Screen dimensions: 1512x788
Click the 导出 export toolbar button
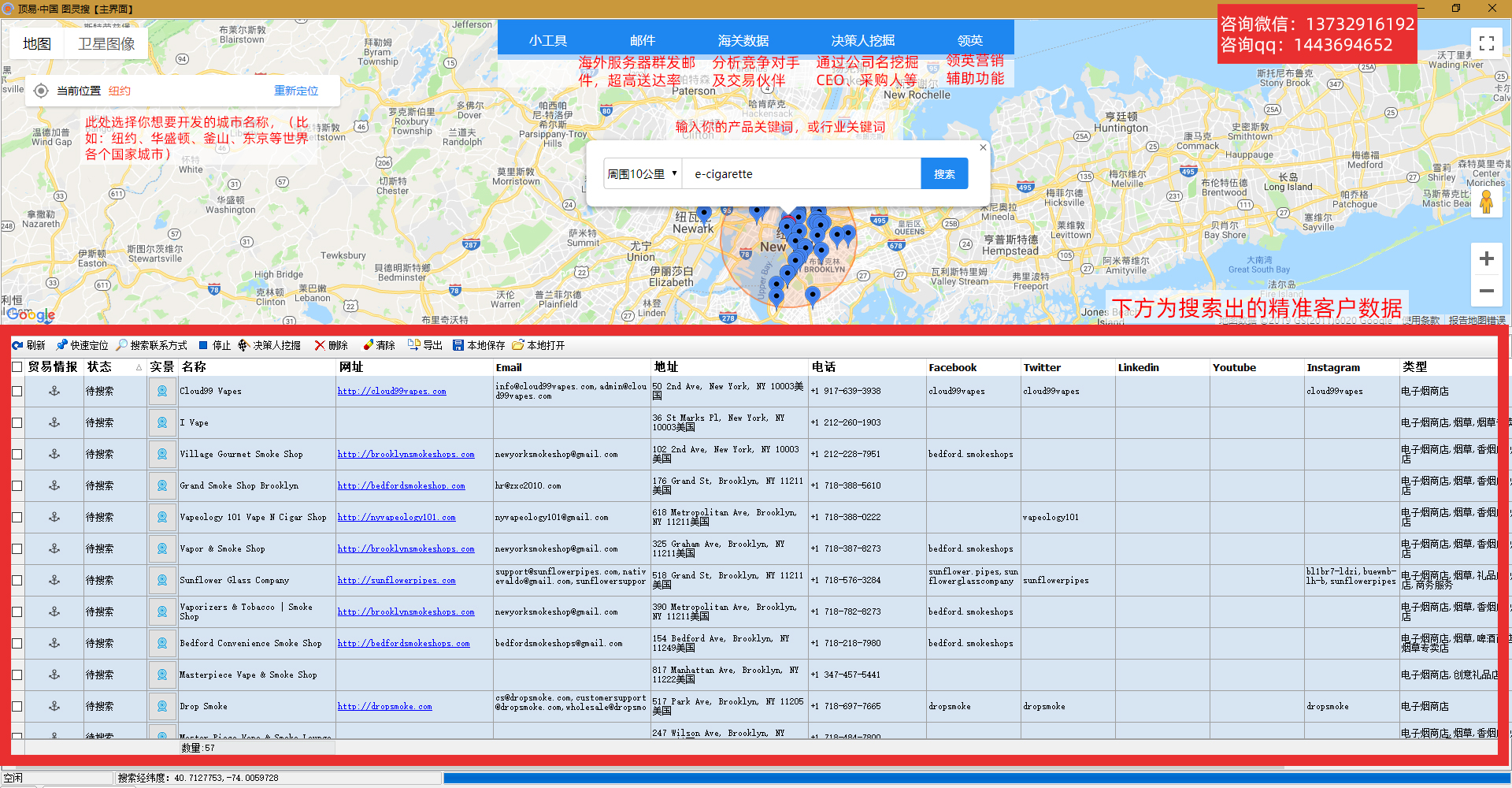pyautogui.click(x=425, y=345)
